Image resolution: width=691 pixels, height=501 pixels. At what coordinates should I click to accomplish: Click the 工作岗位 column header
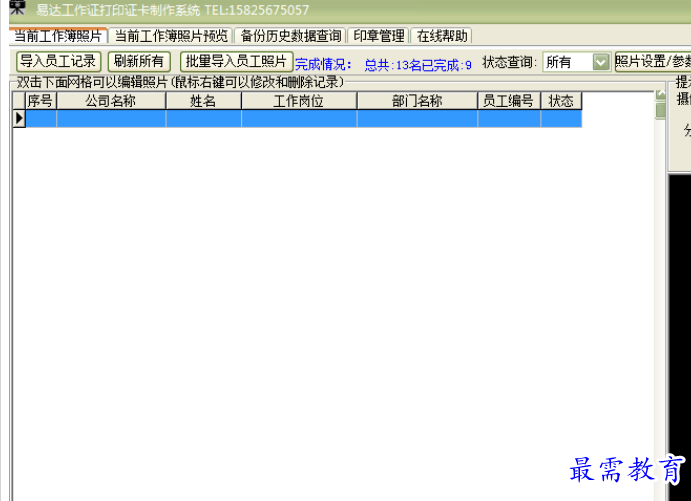click(x=299, y=101)
